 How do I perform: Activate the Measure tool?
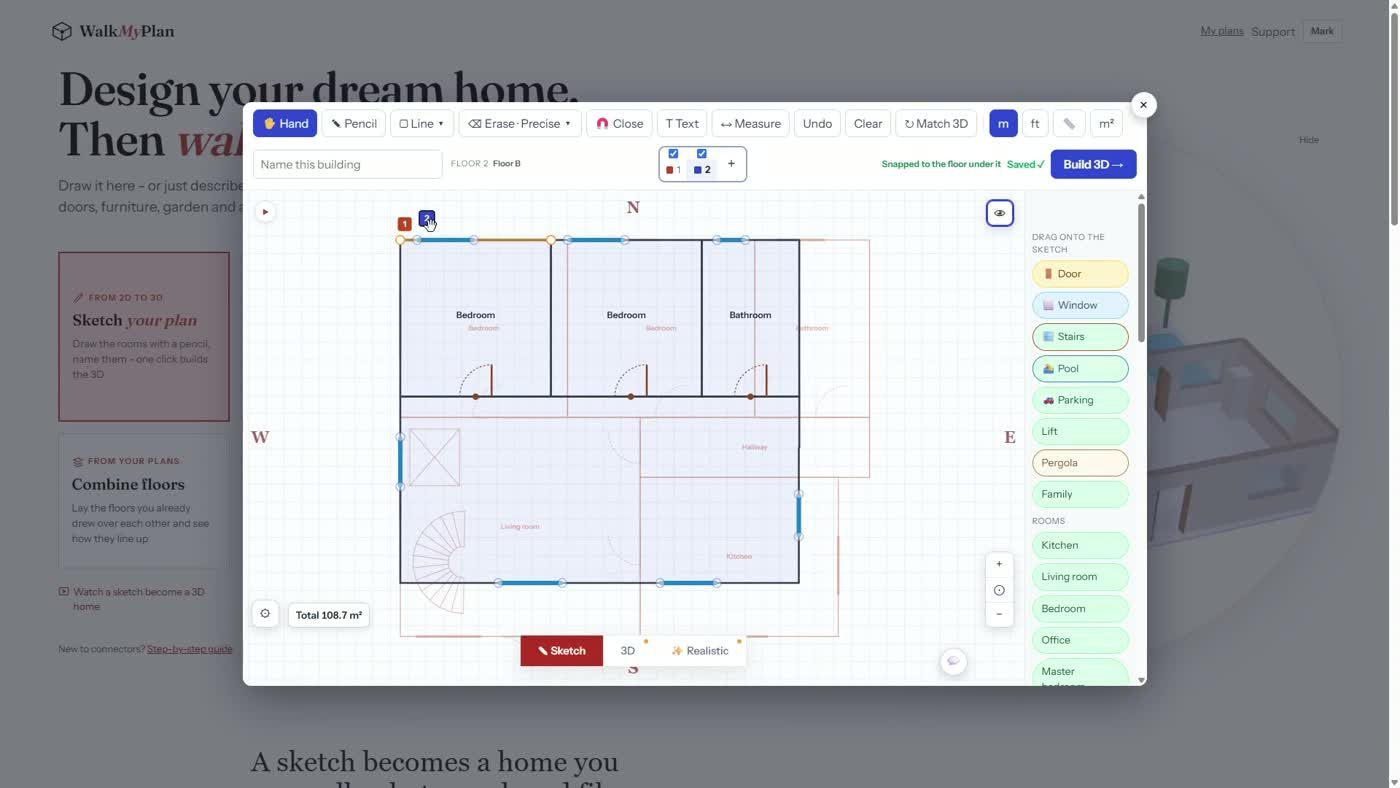click(751, 123)
